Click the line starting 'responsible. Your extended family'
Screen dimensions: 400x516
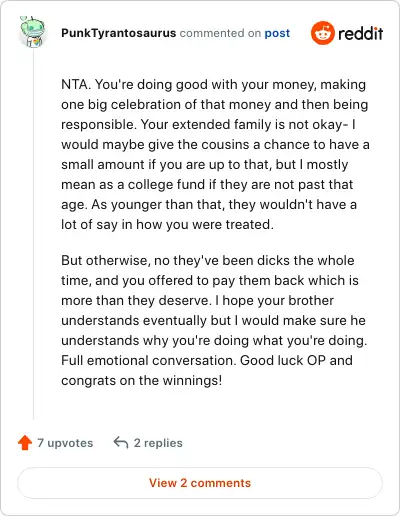click(x=208, y=124)
